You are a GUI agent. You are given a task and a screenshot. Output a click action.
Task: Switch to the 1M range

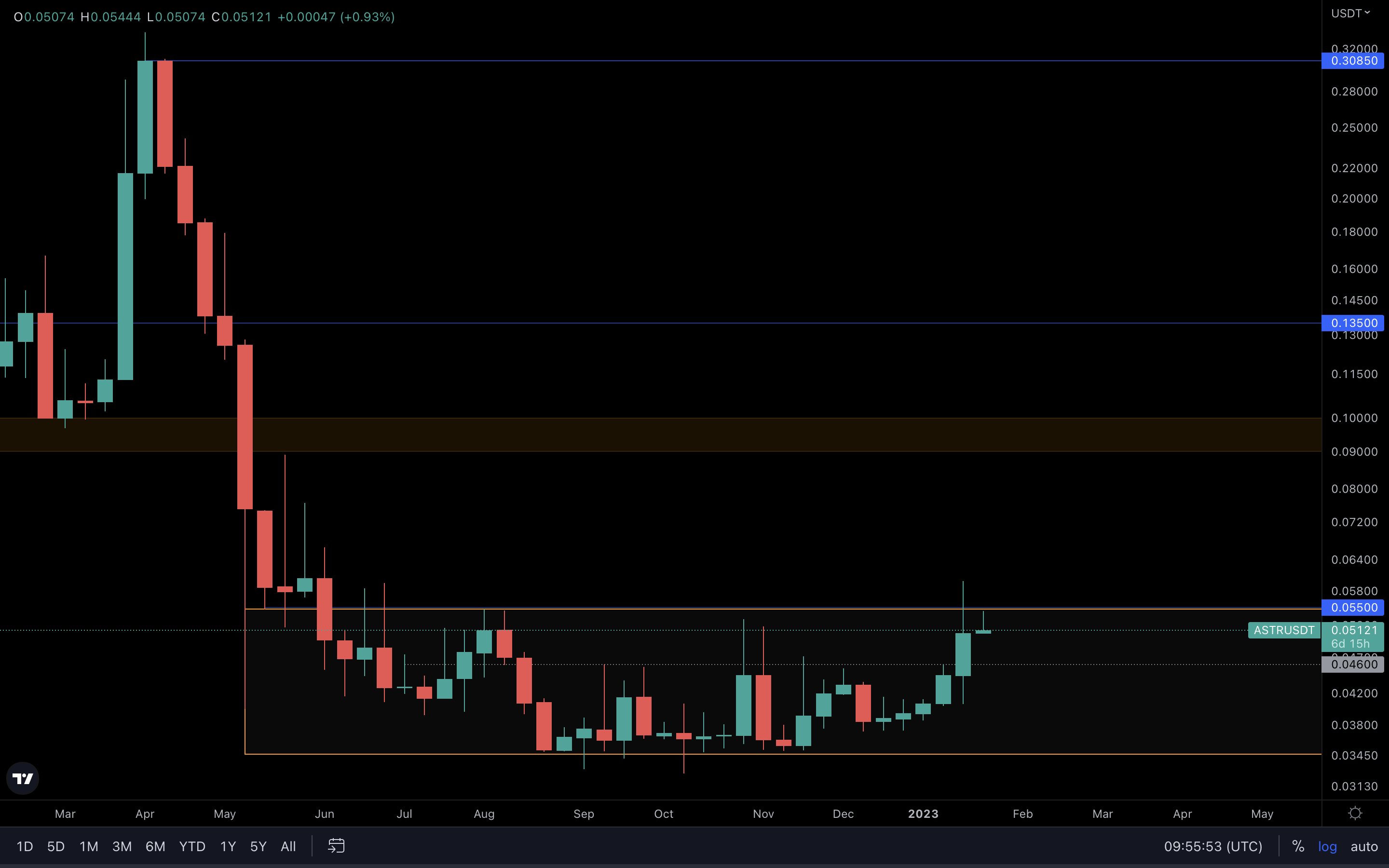88,846
